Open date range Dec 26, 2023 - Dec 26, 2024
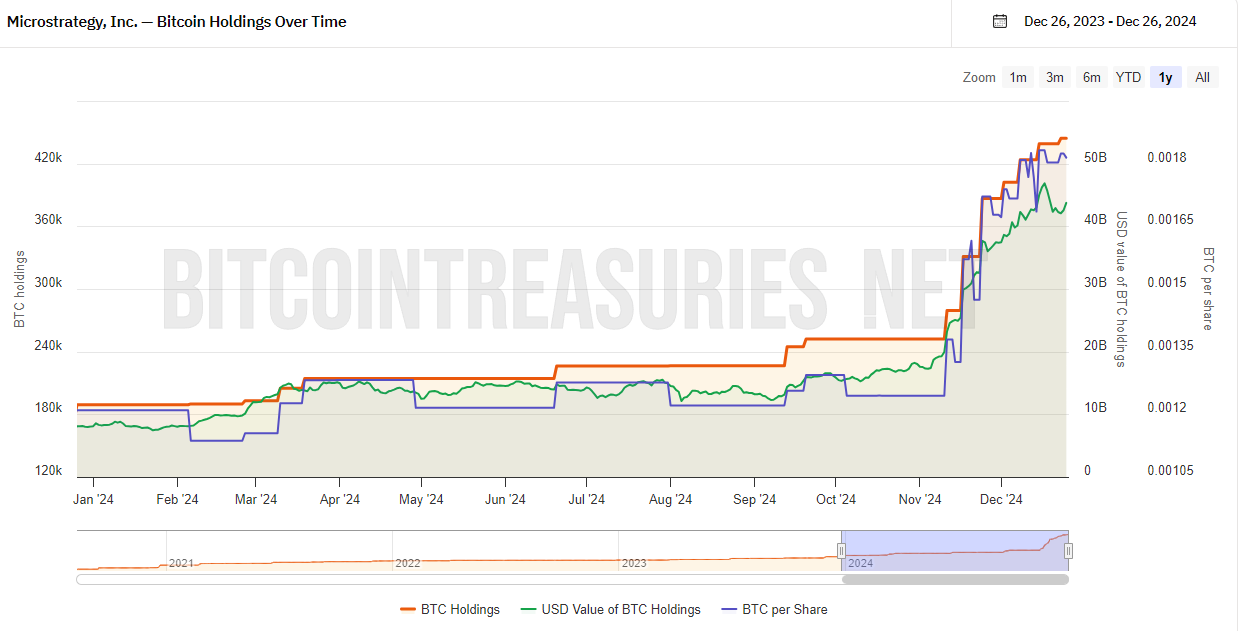Viewport: 1238px width, 631px height. (x=1110, y=21)
